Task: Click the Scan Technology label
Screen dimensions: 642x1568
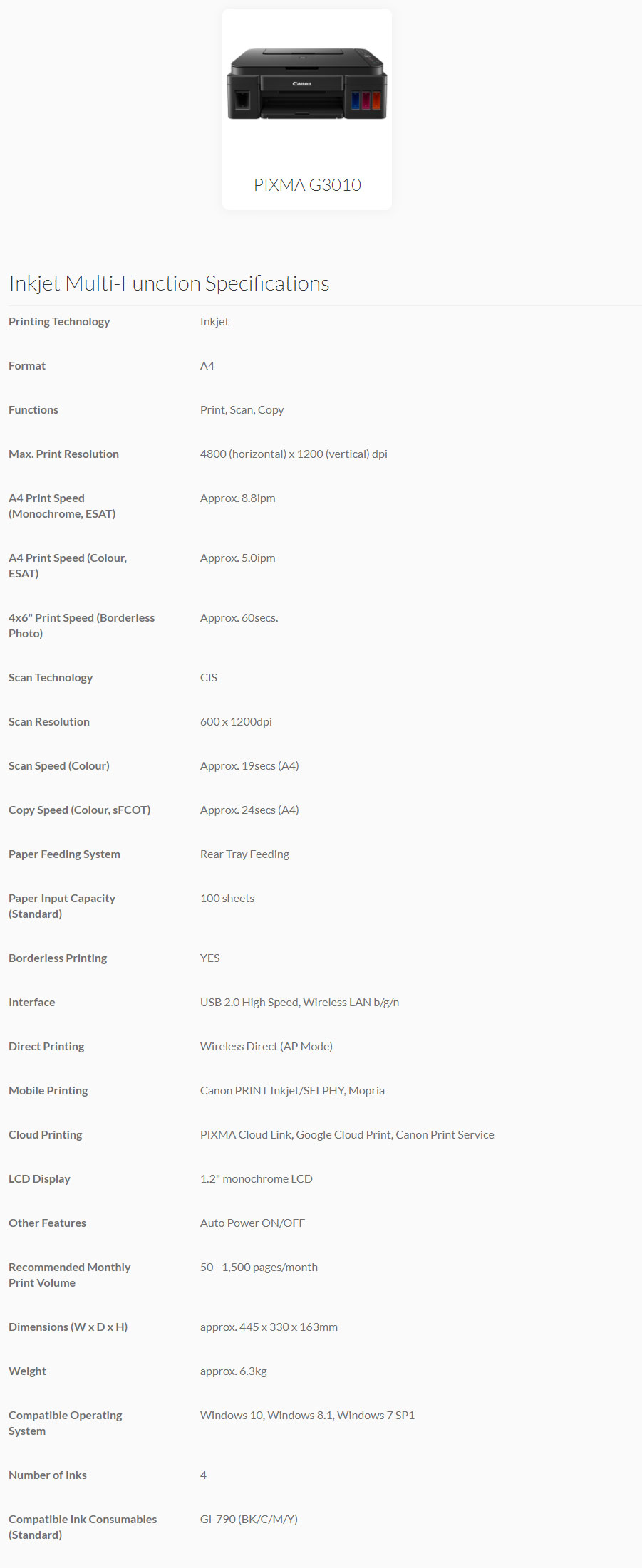Action: 51,678
